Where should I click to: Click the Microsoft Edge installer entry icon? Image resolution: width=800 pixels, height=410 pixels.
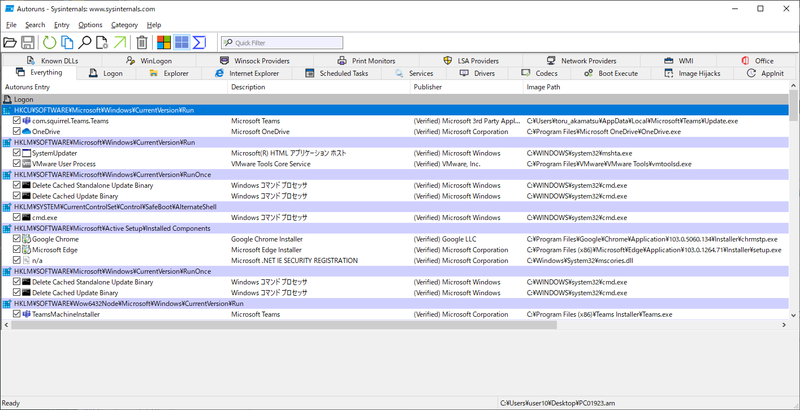point(27,250)
